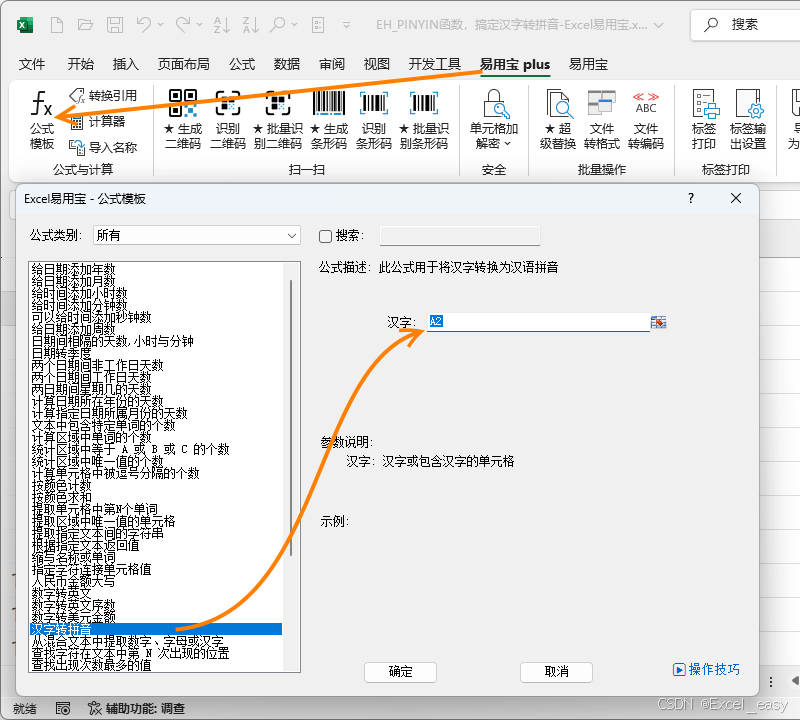Screen dimensions: 800x720
Task: Click 生成二维码 generate QR code
Action: pyautogui.click(x=183, y=120)
